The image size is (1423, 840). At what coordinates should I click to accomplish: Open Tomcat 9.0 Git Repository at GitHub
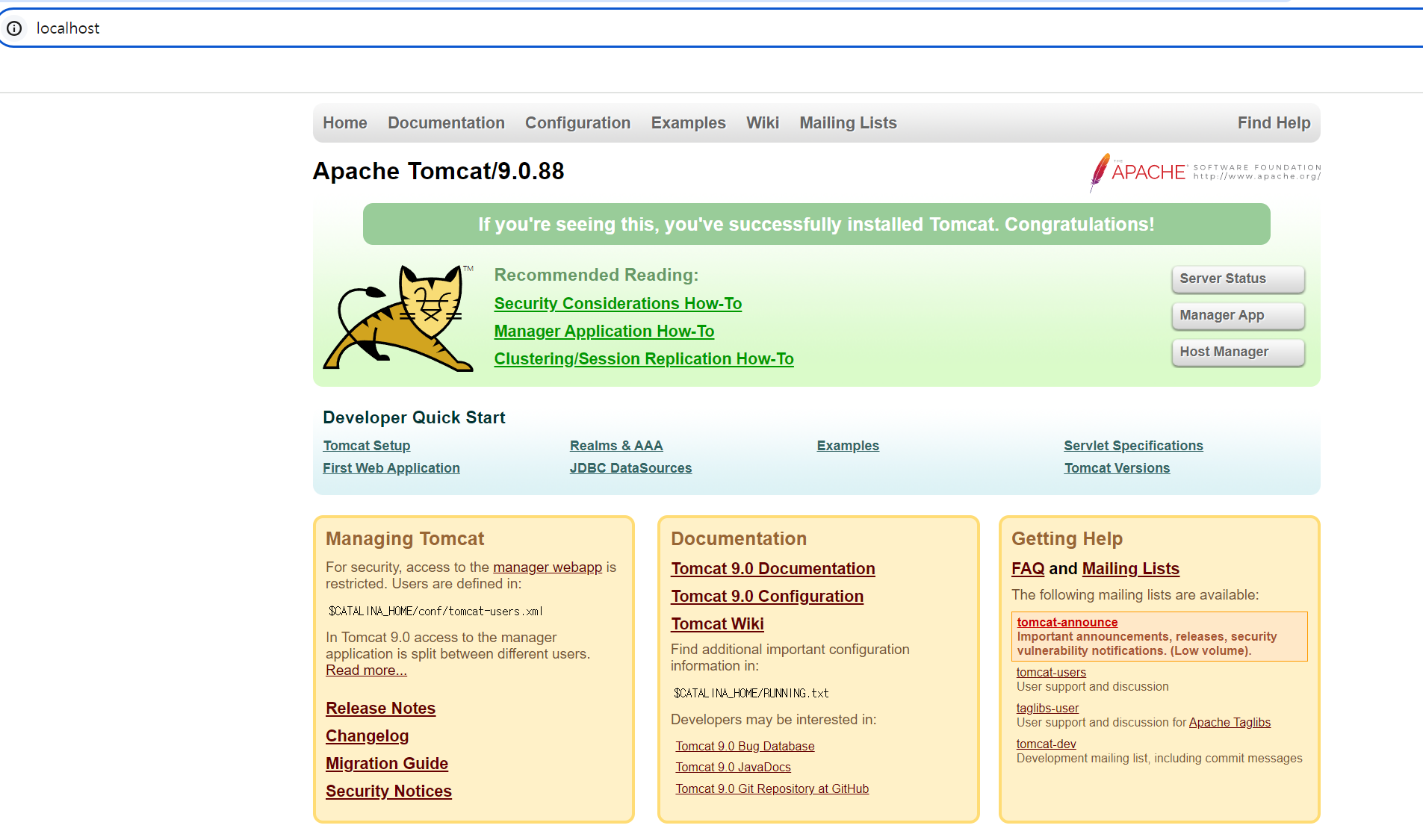772,789
